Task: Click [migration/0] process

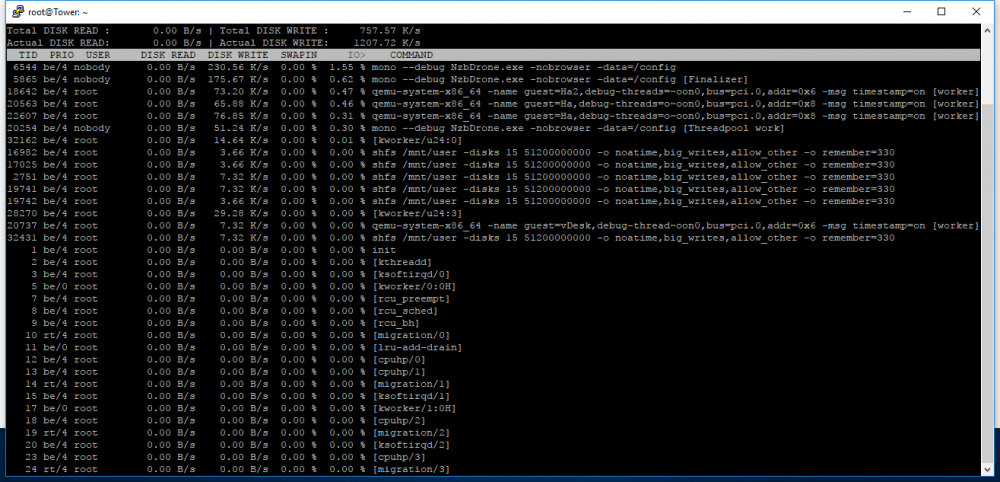Action: pyautogui.click(x=411, y=335)
